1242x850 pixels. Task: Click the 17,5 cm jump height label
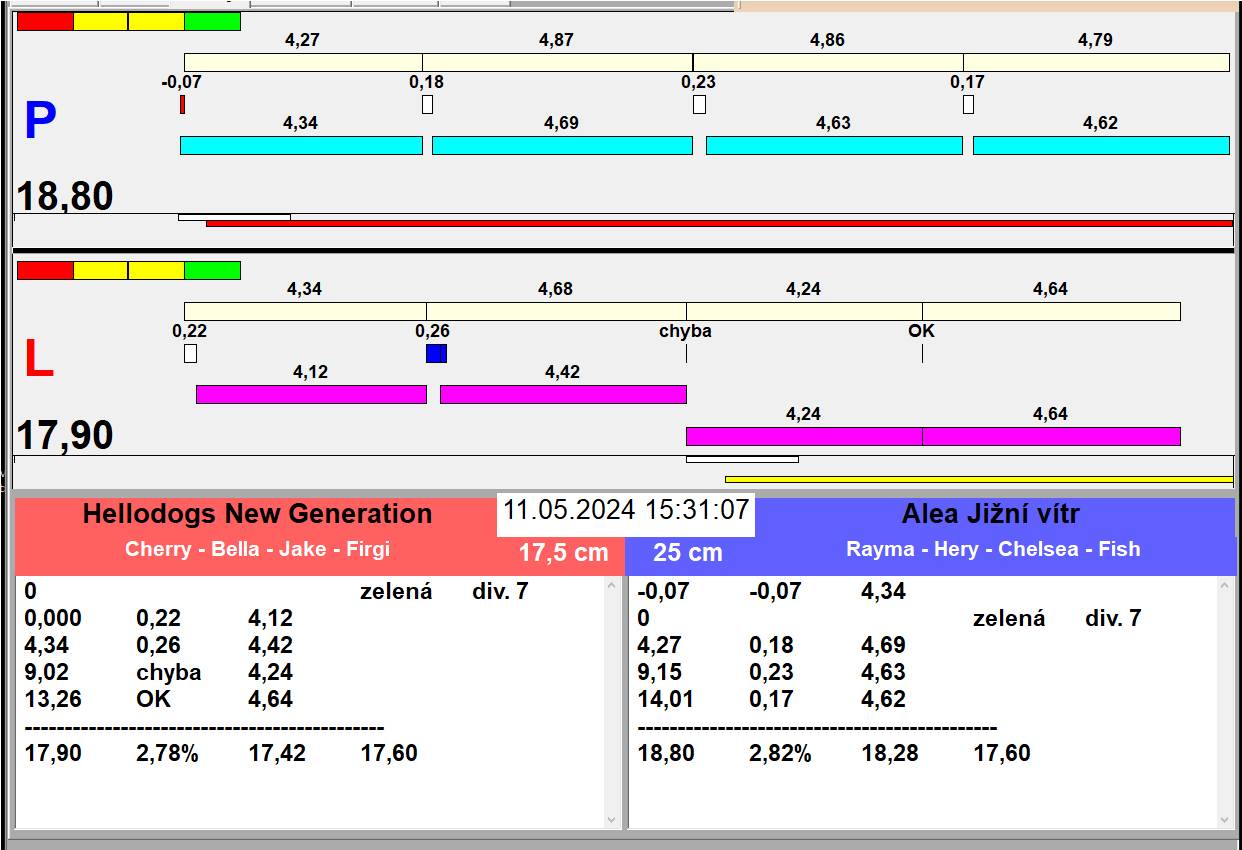[563, 553]
